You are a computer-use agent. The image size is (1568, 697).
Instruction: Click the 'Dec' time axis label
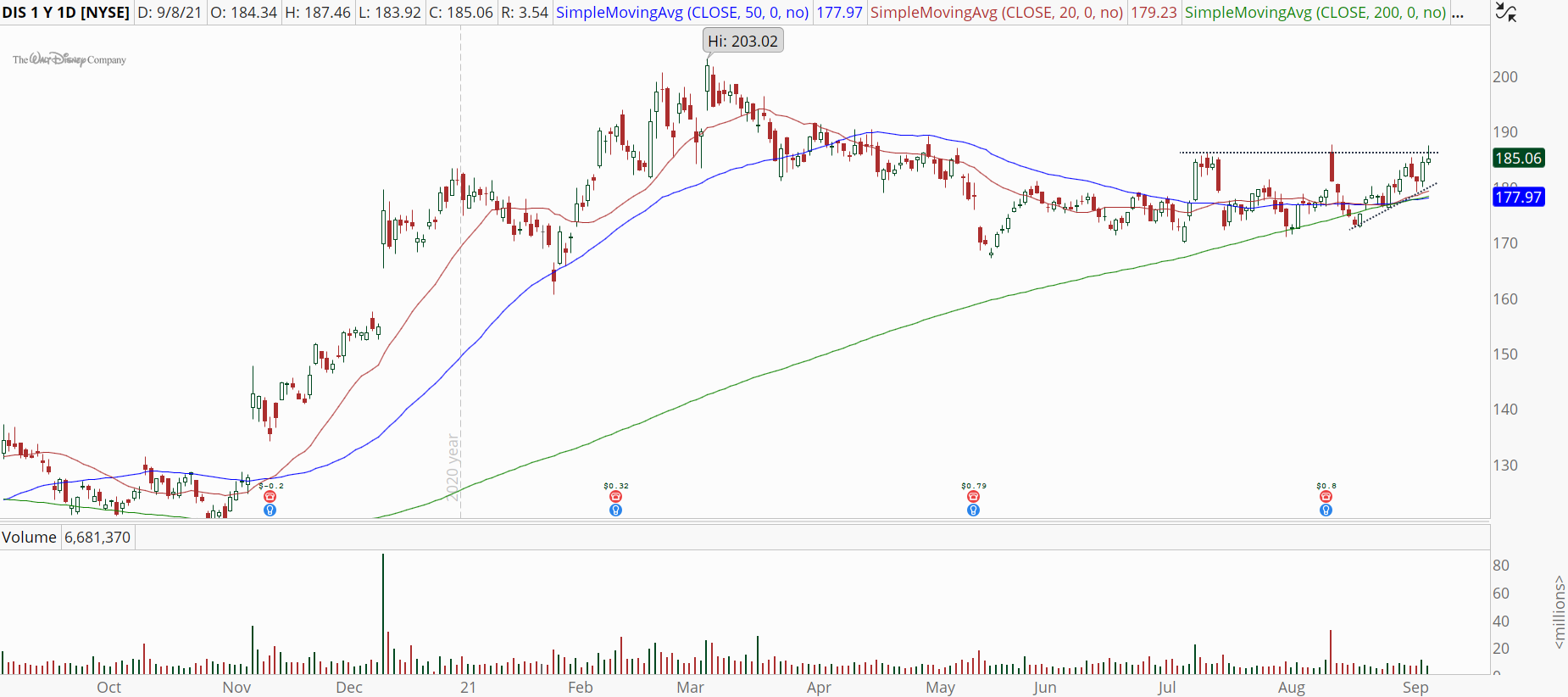tap(349, 688)
